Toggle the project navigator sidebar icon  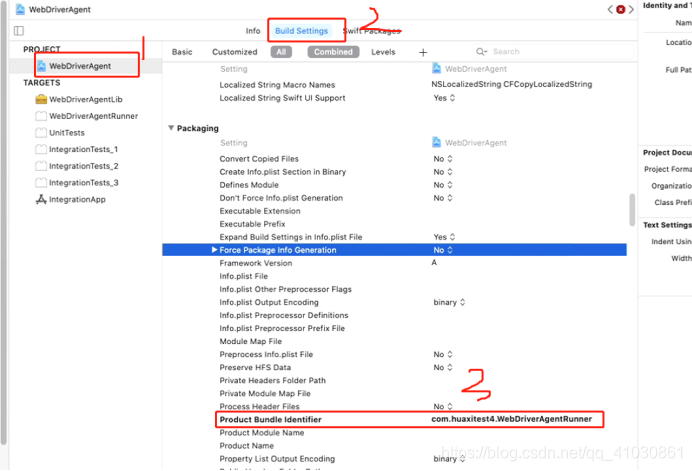19,31
